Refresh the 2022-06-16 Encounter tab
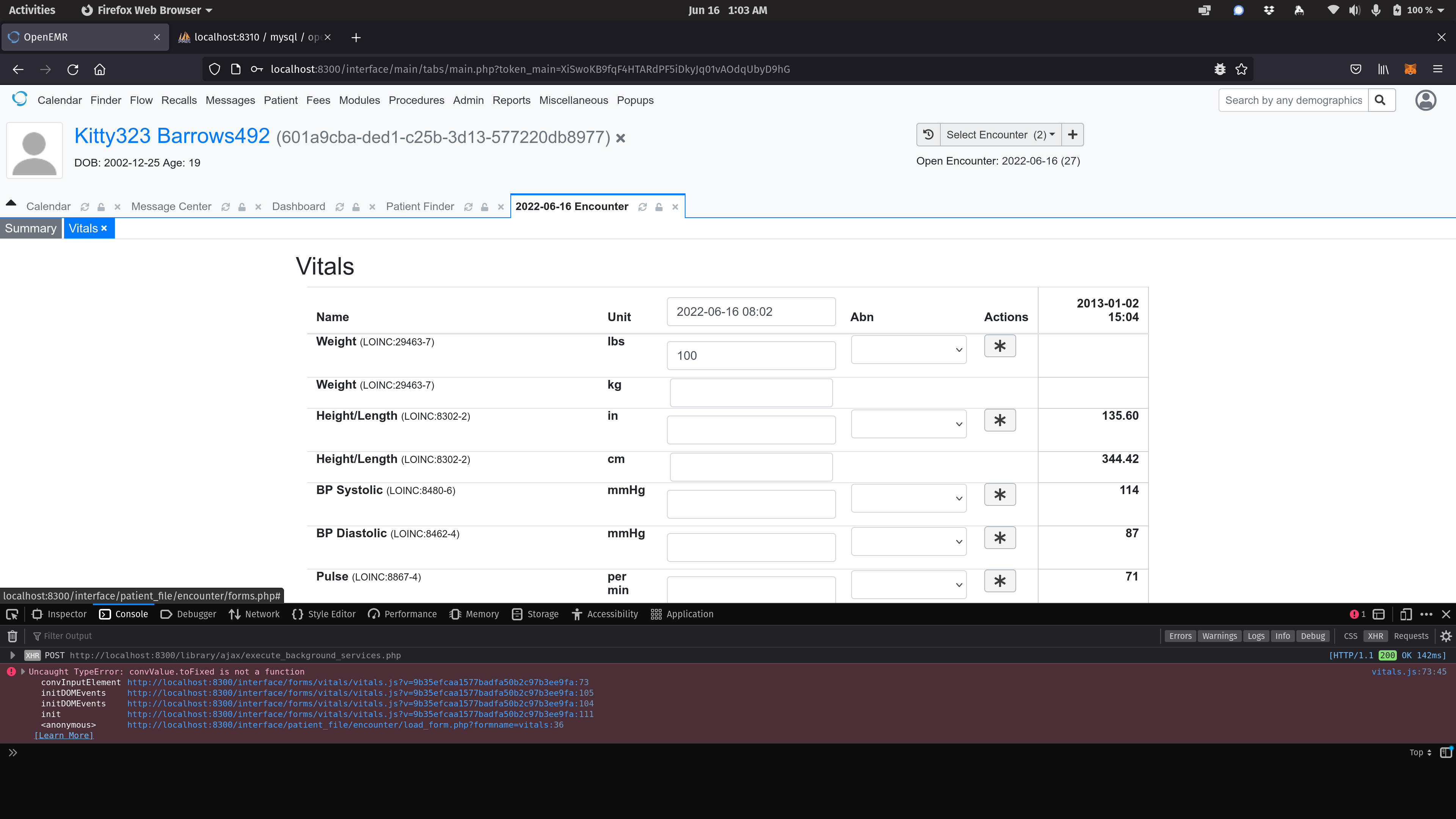 [x=642, y=206]
